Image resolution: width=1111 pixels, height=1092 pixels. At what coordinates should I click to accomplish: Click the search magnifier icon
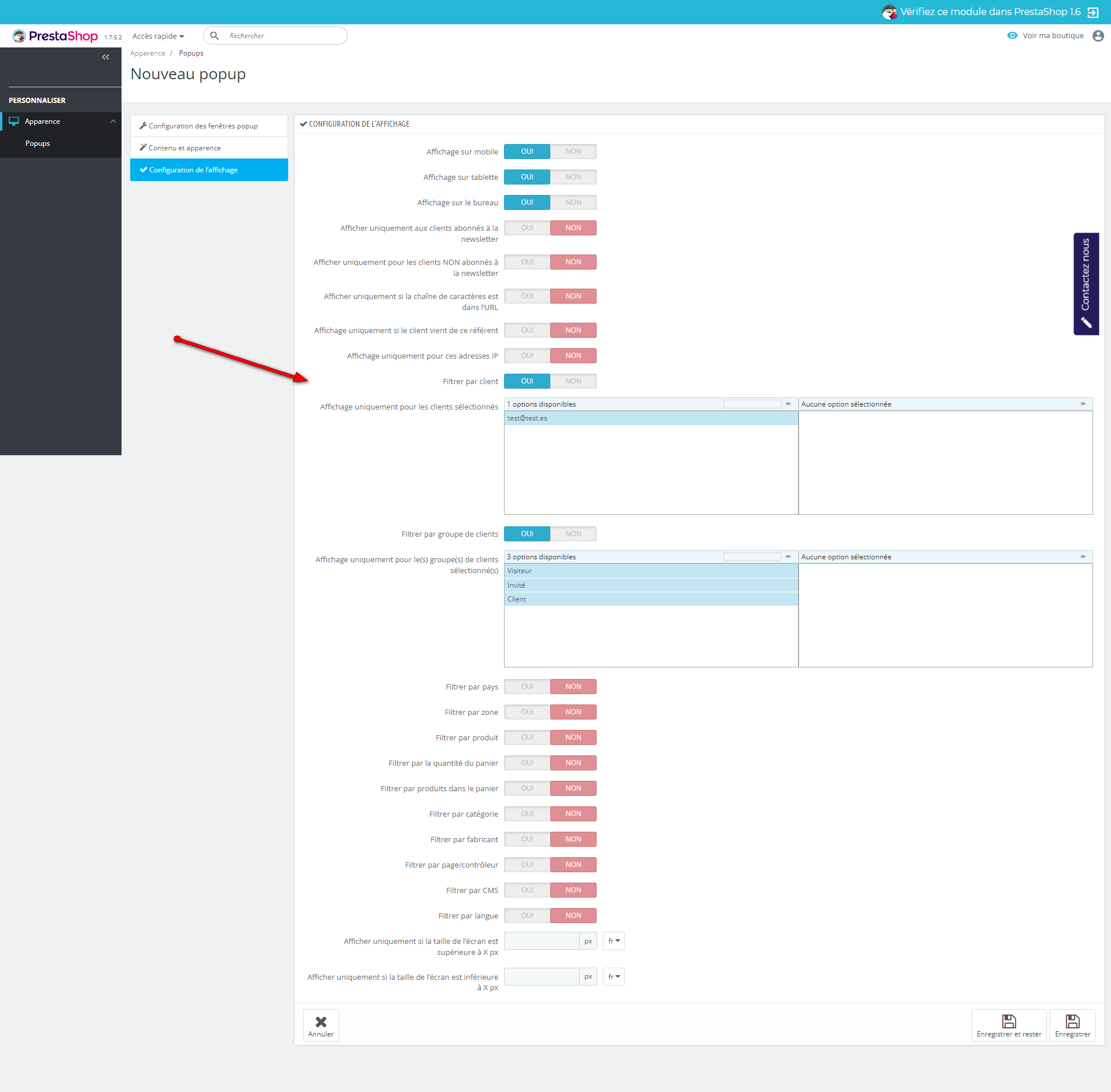(x=215, y=36)
